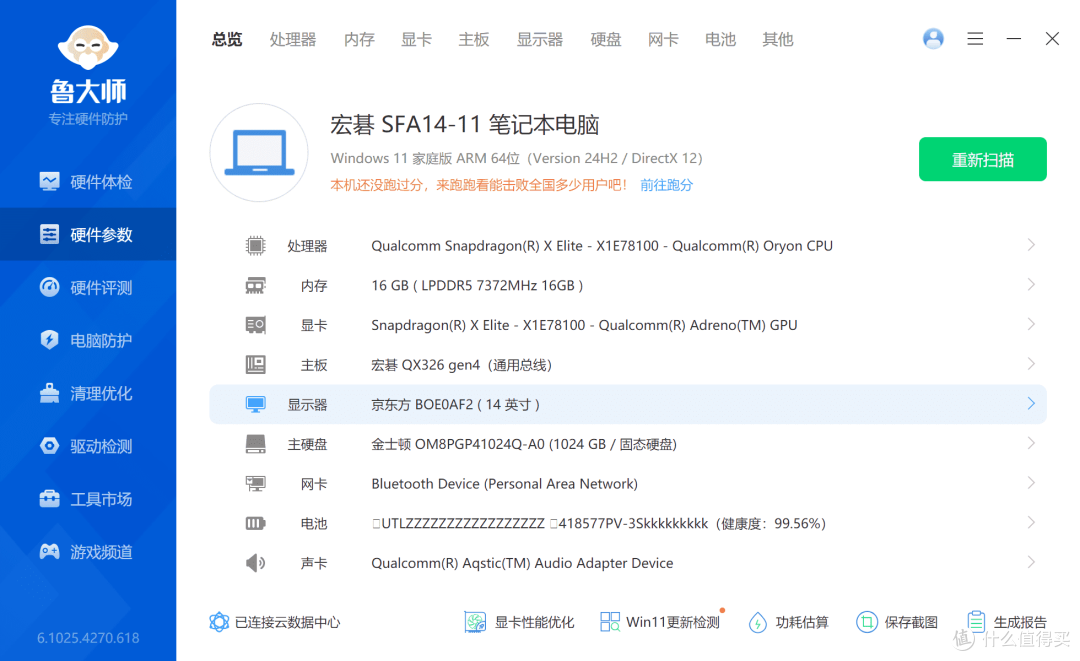Click the 处理器 CPU chip icon
The image size is (1080, 661).
pyautogui.click(x=256, y=246)
